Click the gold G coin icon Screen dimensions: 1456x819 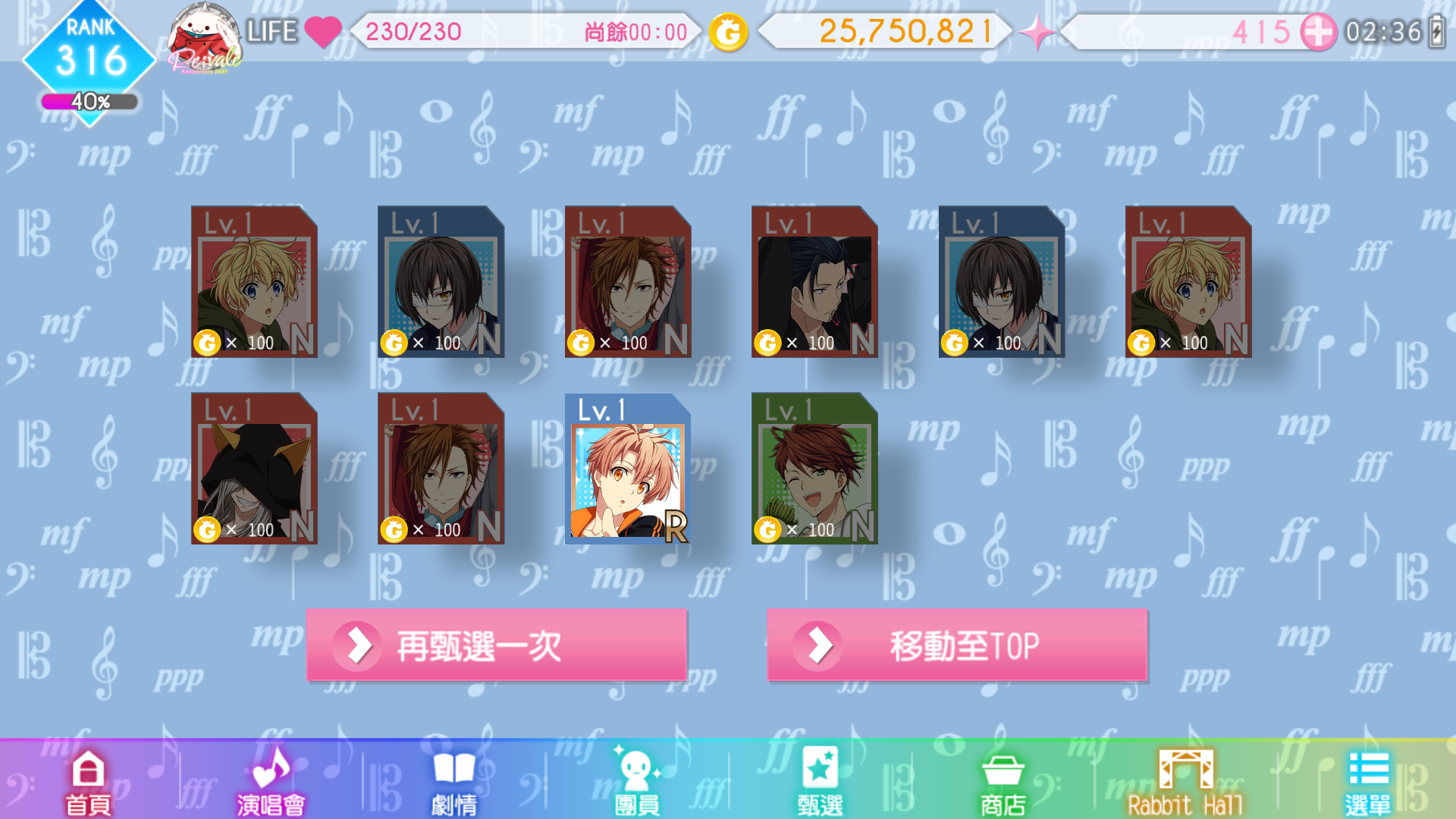[728, 33]
